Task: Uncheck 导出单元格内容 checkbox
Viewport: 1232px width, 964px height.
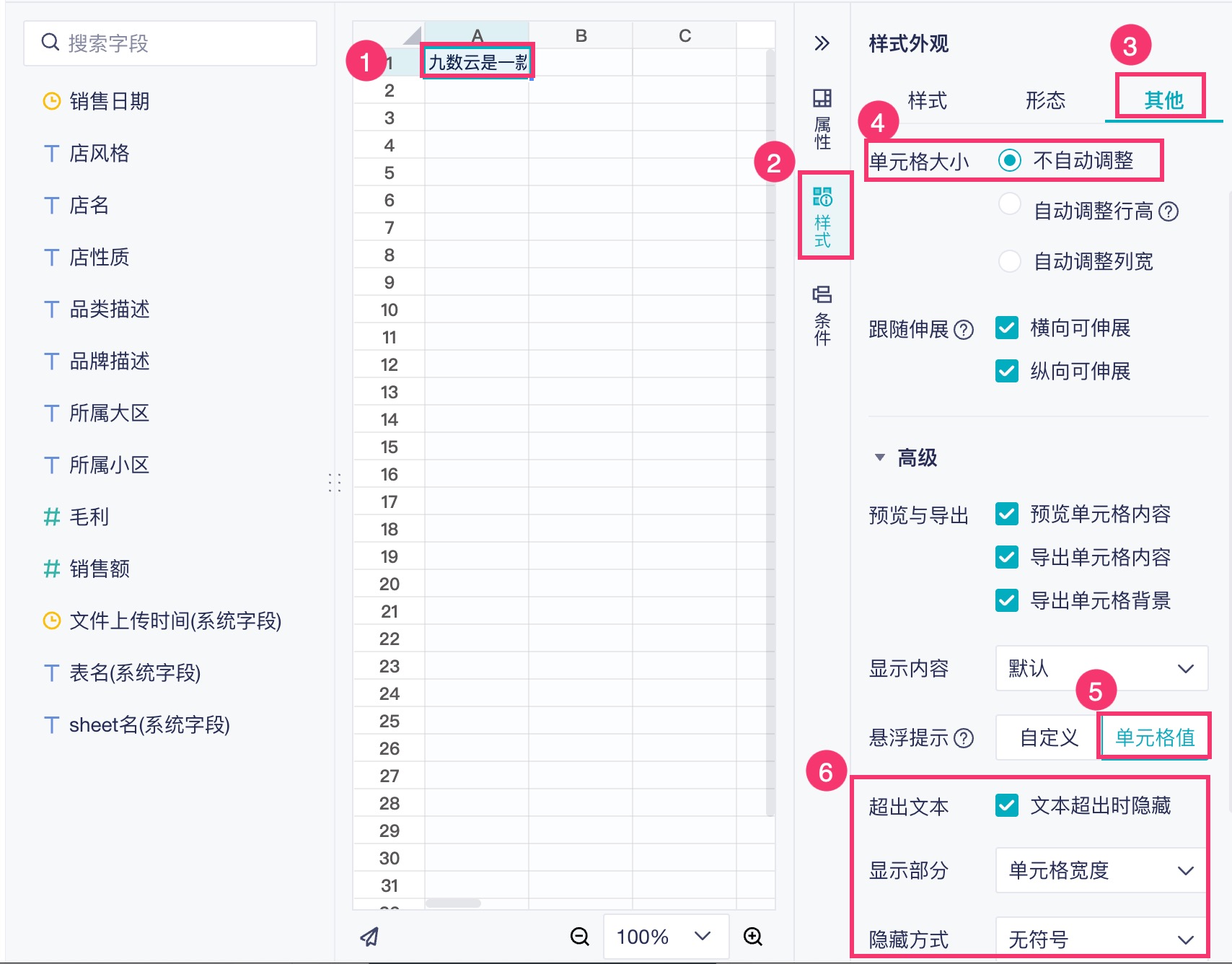Action: (1007, 557)
